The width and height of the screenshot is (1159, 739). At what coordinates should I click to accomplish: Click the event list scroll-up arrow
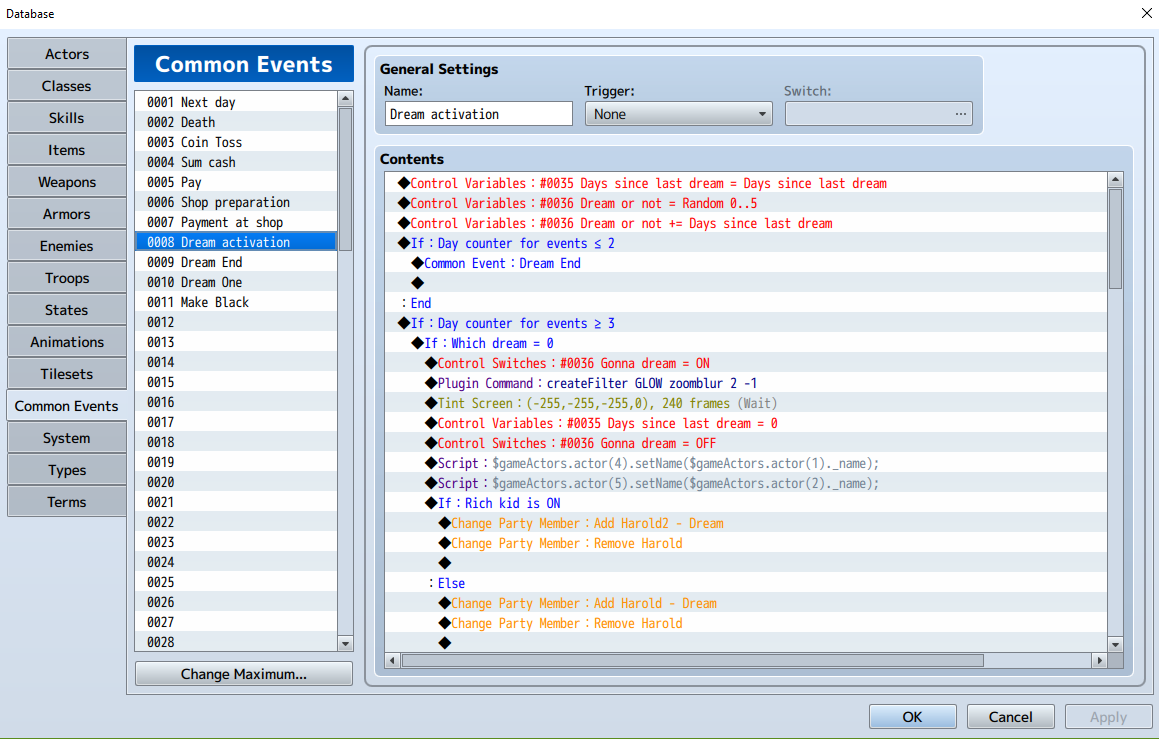coord(345,99)
